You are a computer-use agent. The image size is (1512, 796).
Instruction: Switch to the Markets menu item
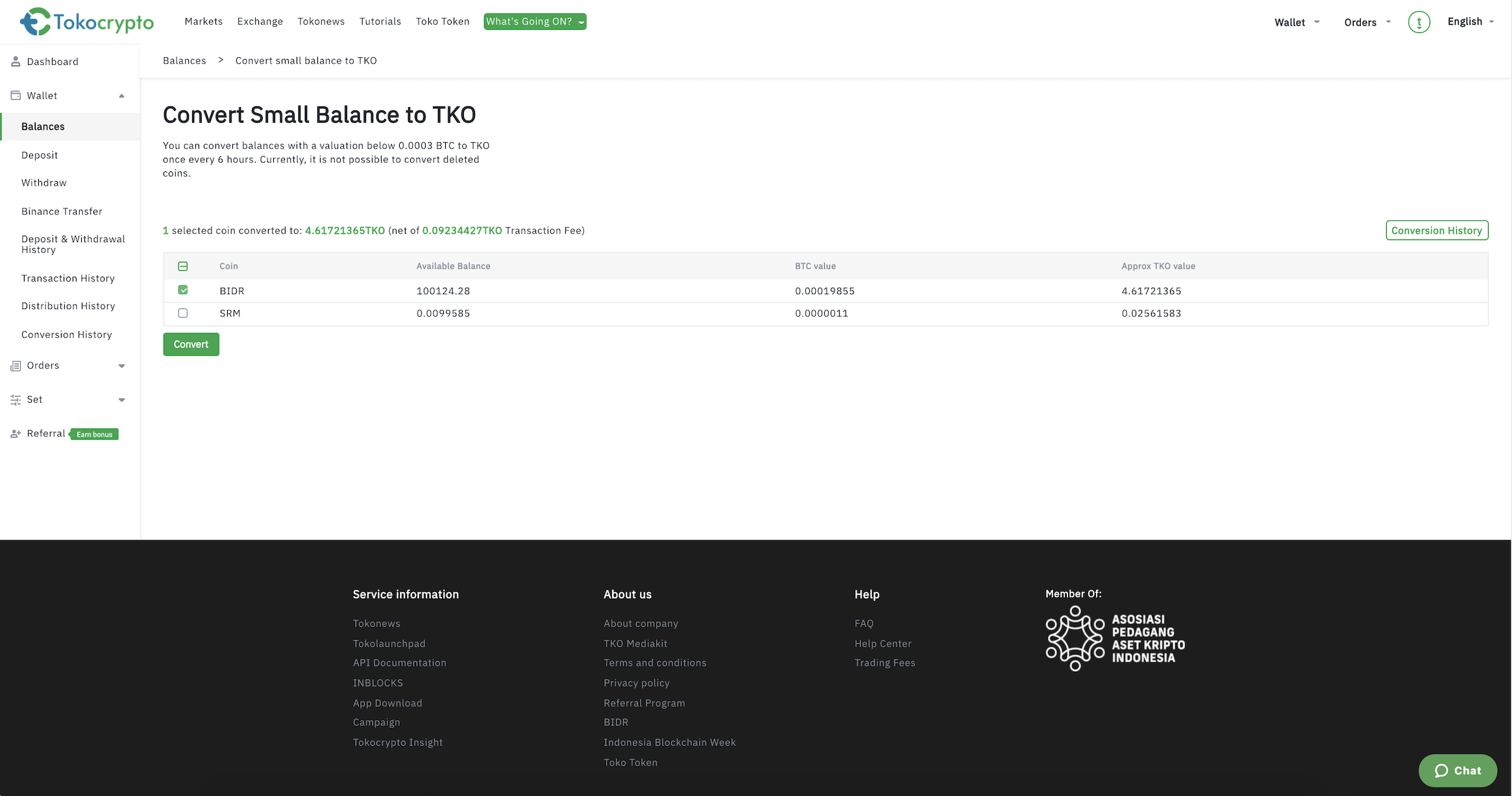coord(203,21)
